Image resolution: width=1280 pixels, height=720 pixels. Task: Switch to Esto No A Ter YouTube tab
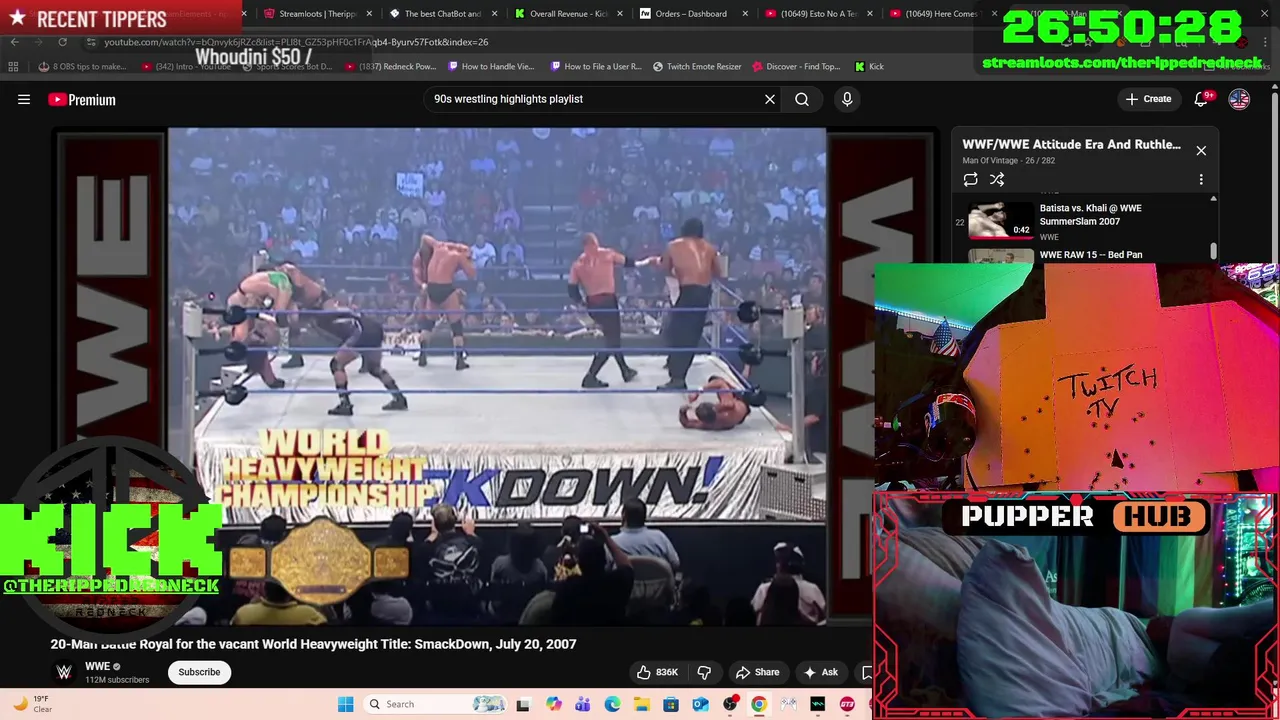click(817, 14)
